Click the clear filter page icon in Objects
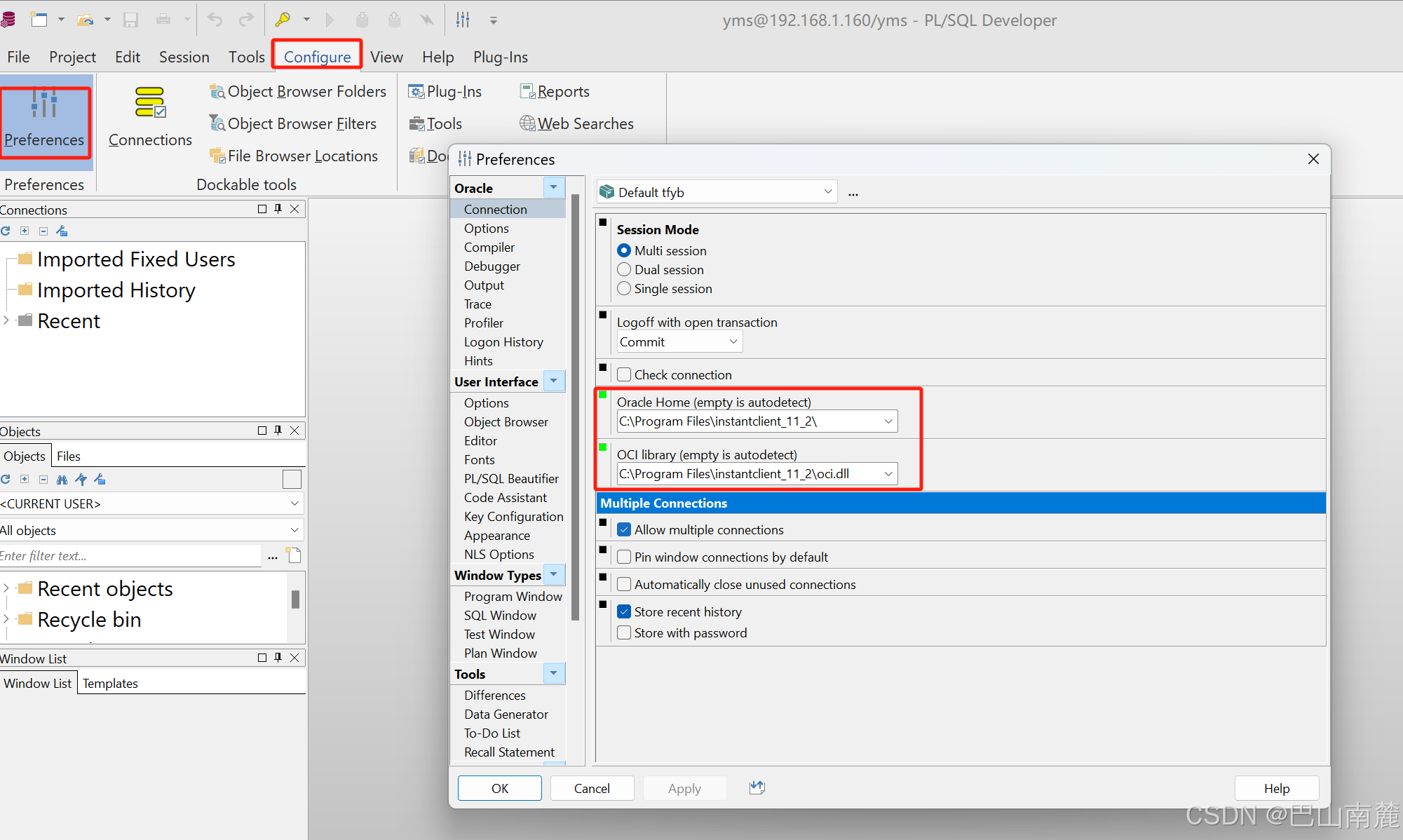The width and height of the screenshot is (1403, 840). (294, 556)
